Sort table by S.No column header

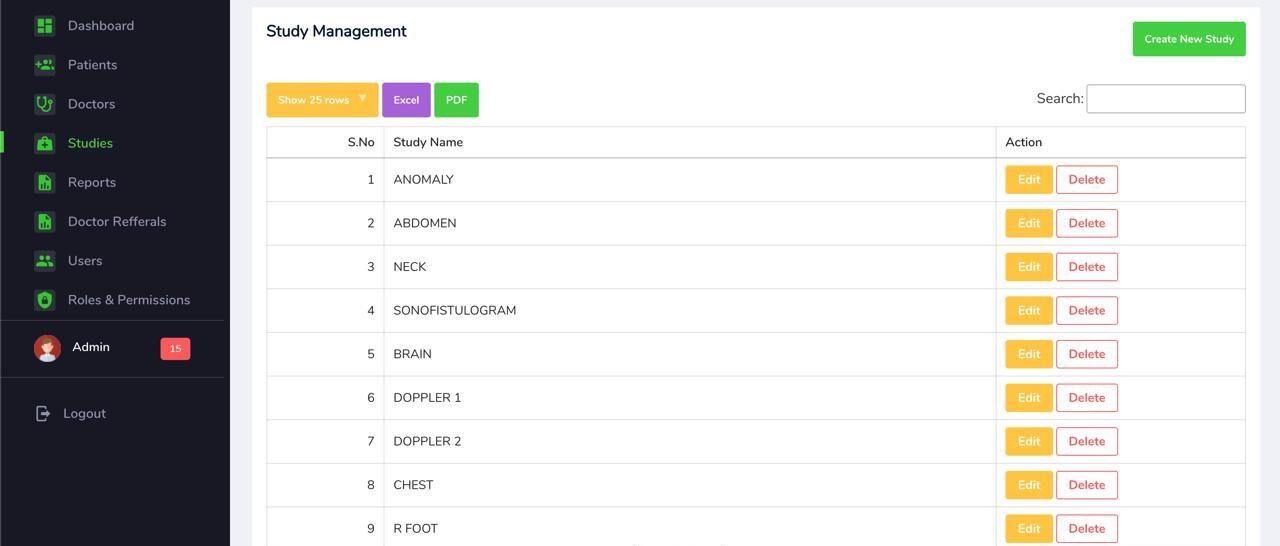coord(360,142)
